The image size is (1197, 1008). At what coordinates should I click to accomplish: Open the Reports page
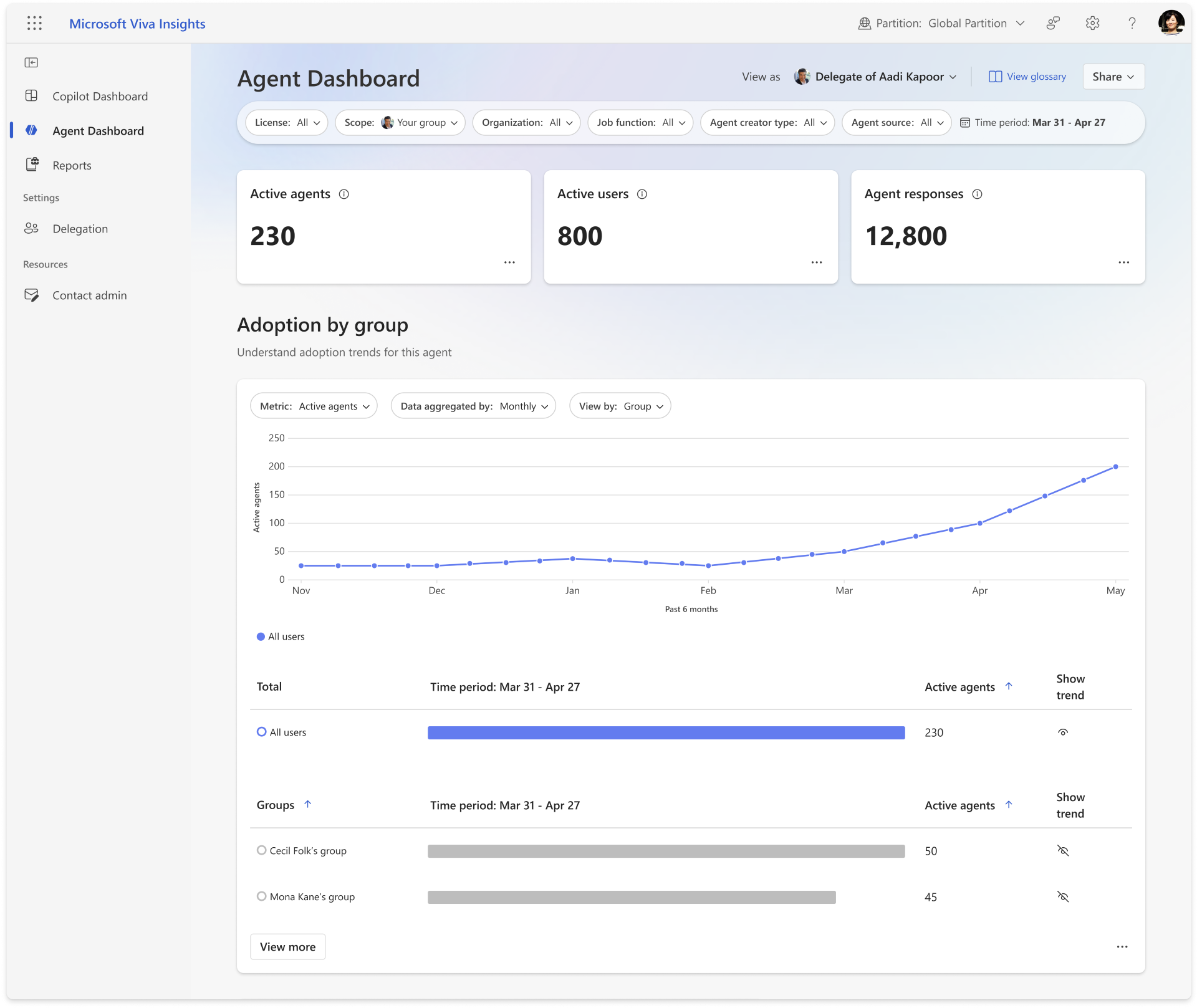[73, 165]
